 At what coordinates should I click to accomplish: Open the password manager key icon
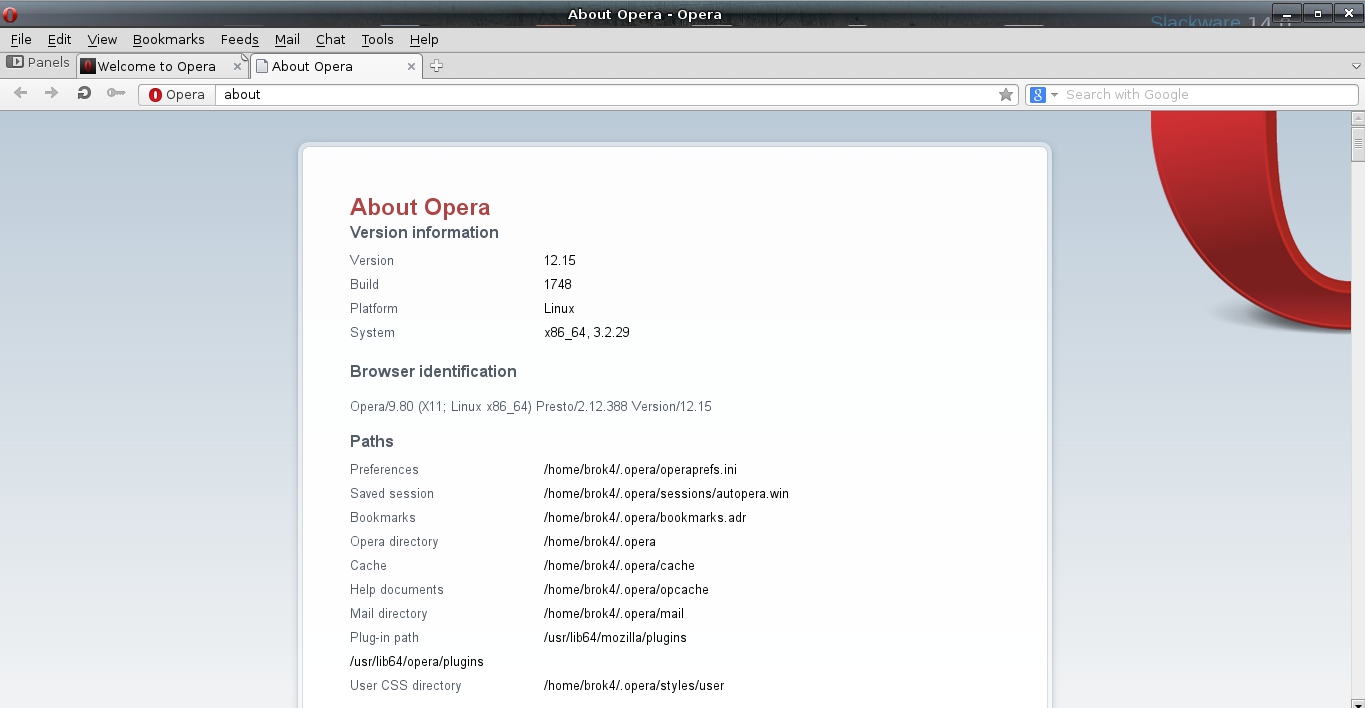coord(116,94)
